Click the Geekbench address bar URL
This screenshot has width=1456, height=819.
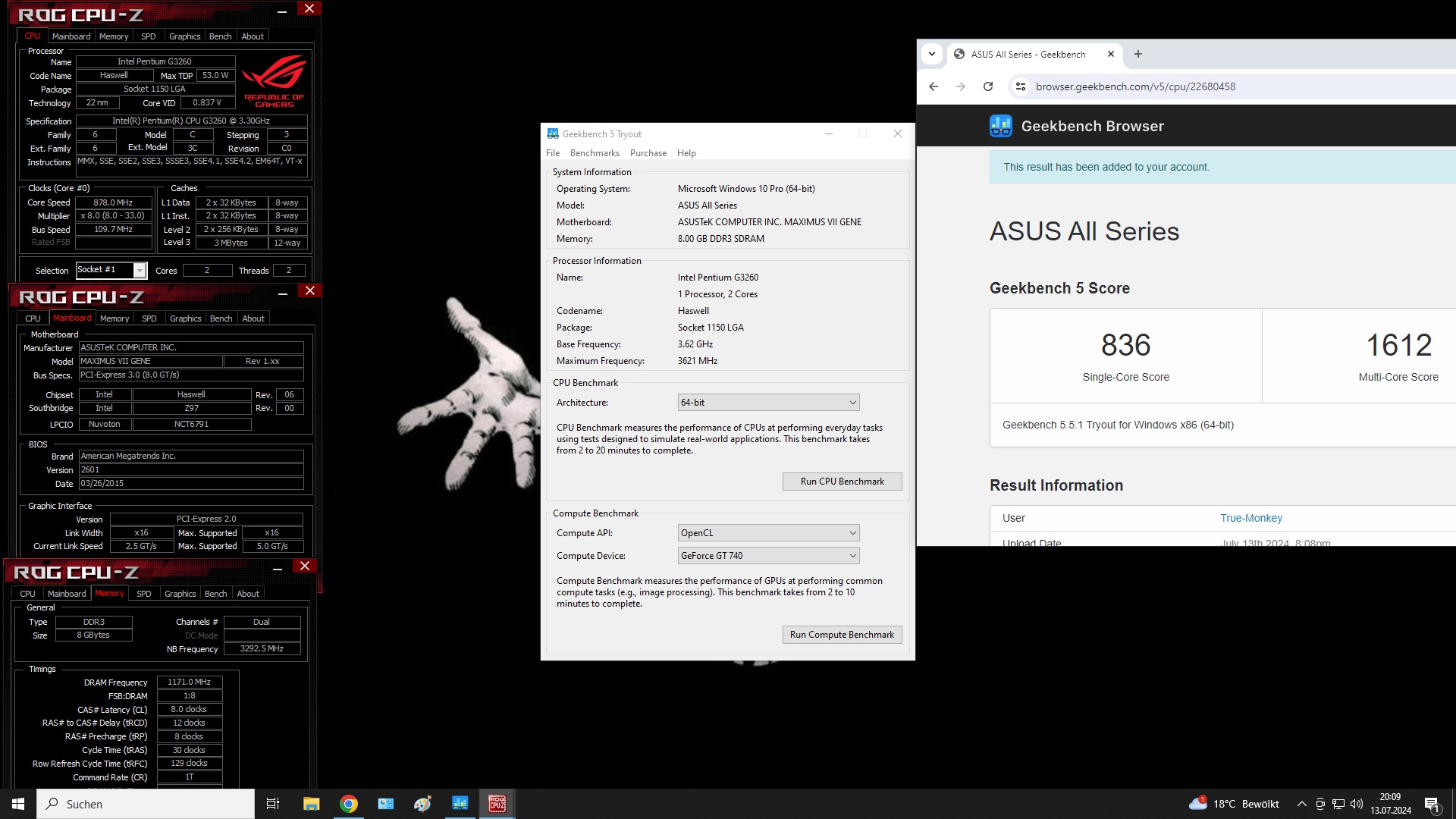point(1135,86)
